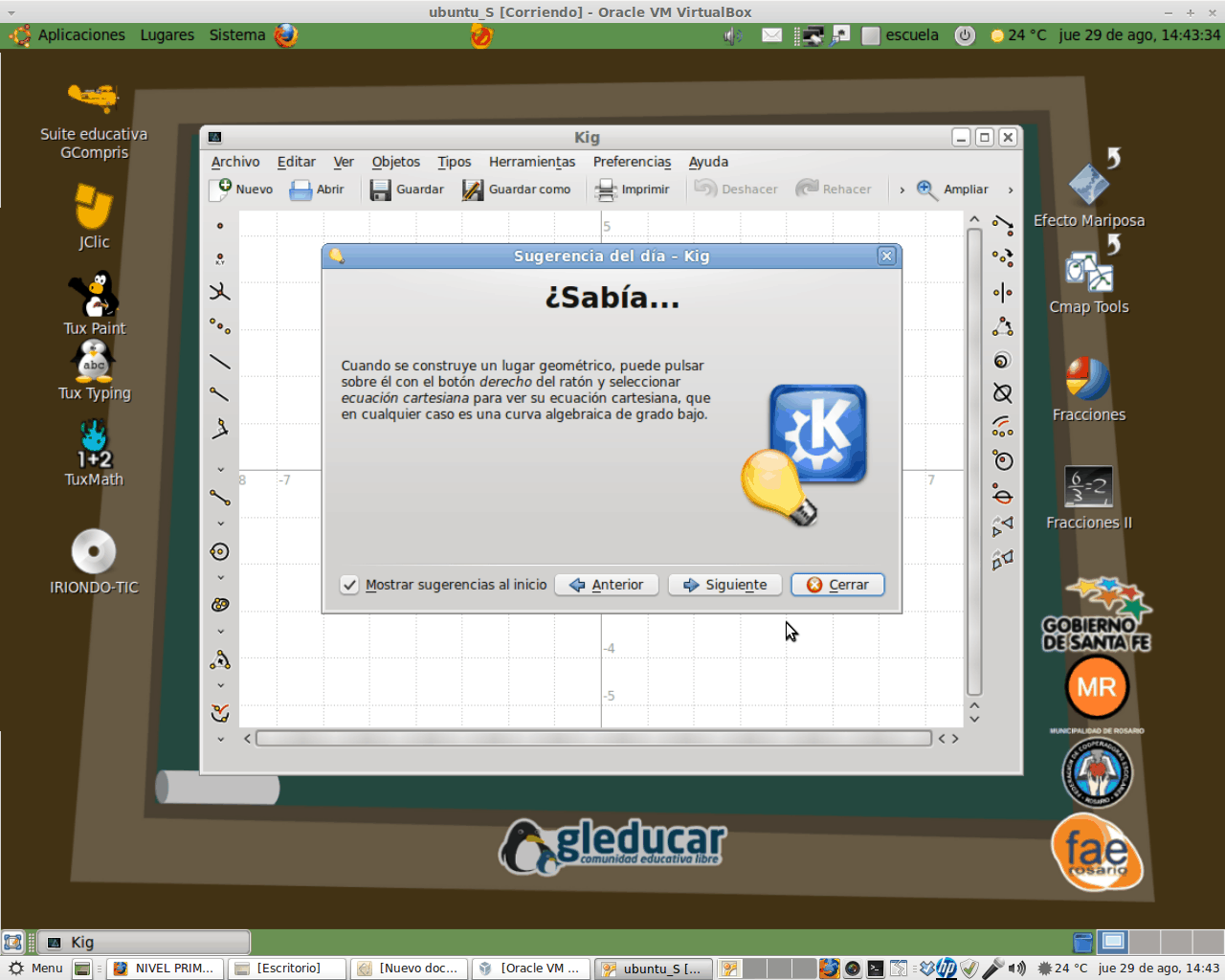The height and width of the screenshot is (980, 1225).
Task: Select the free point tool in left toolbar
Action: coord(220,226)
